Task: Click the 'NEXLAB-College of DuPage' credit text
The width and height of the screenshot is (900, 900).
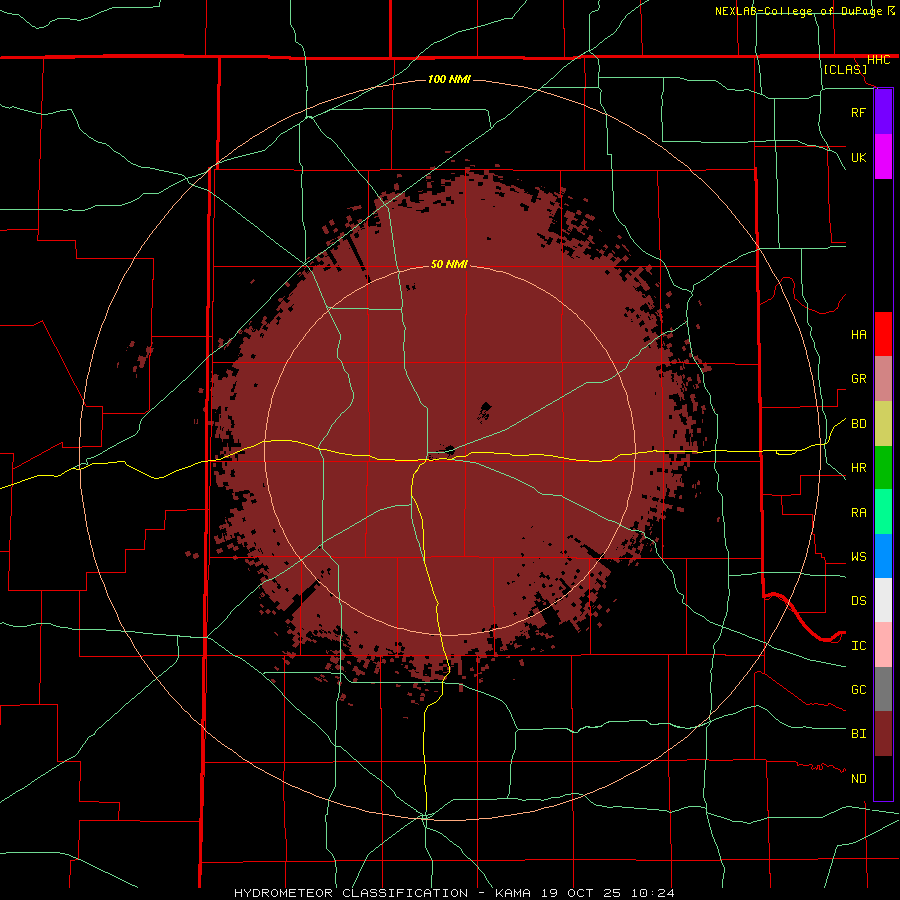Action: click(x=798, y=11)
